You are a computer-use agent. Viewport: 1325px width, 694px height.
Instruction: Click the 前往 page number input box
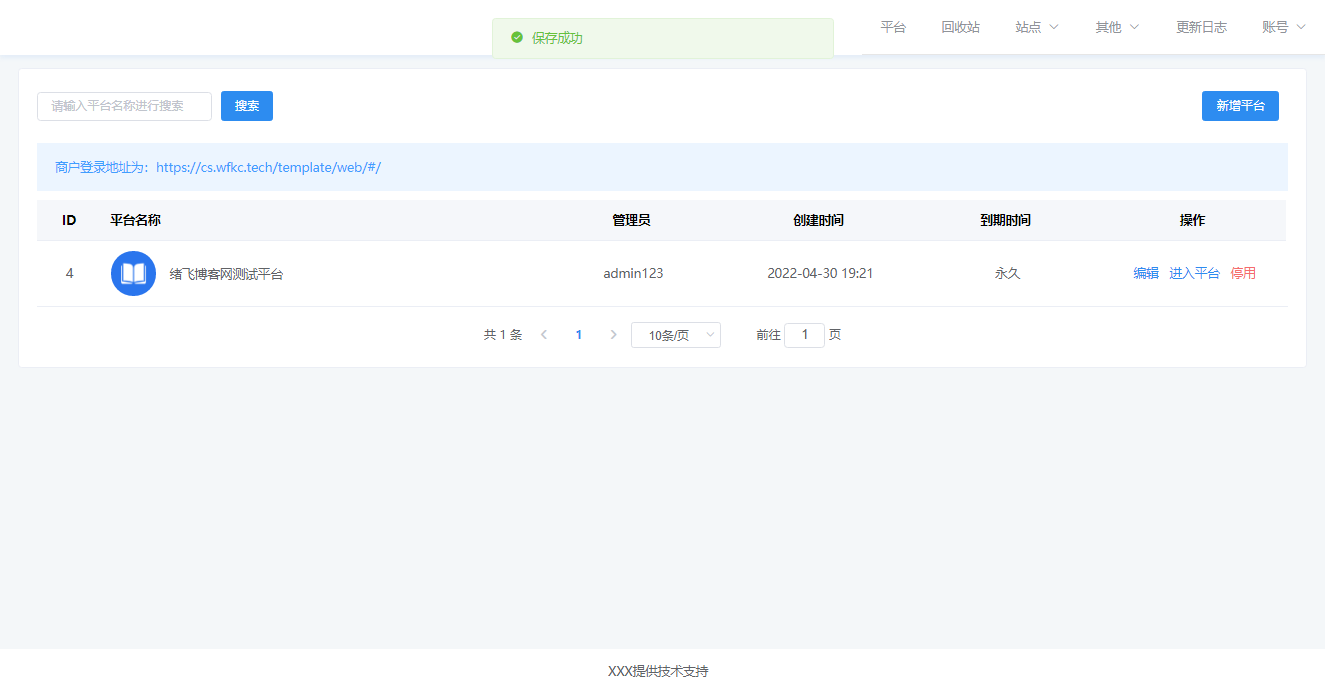click(804, 334)
